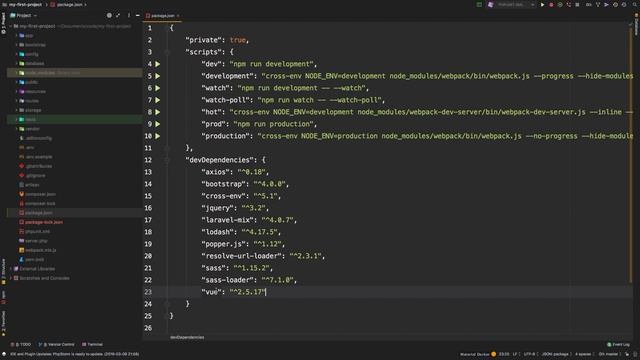Click the far-right status bar icon

[x=635, y=354]
